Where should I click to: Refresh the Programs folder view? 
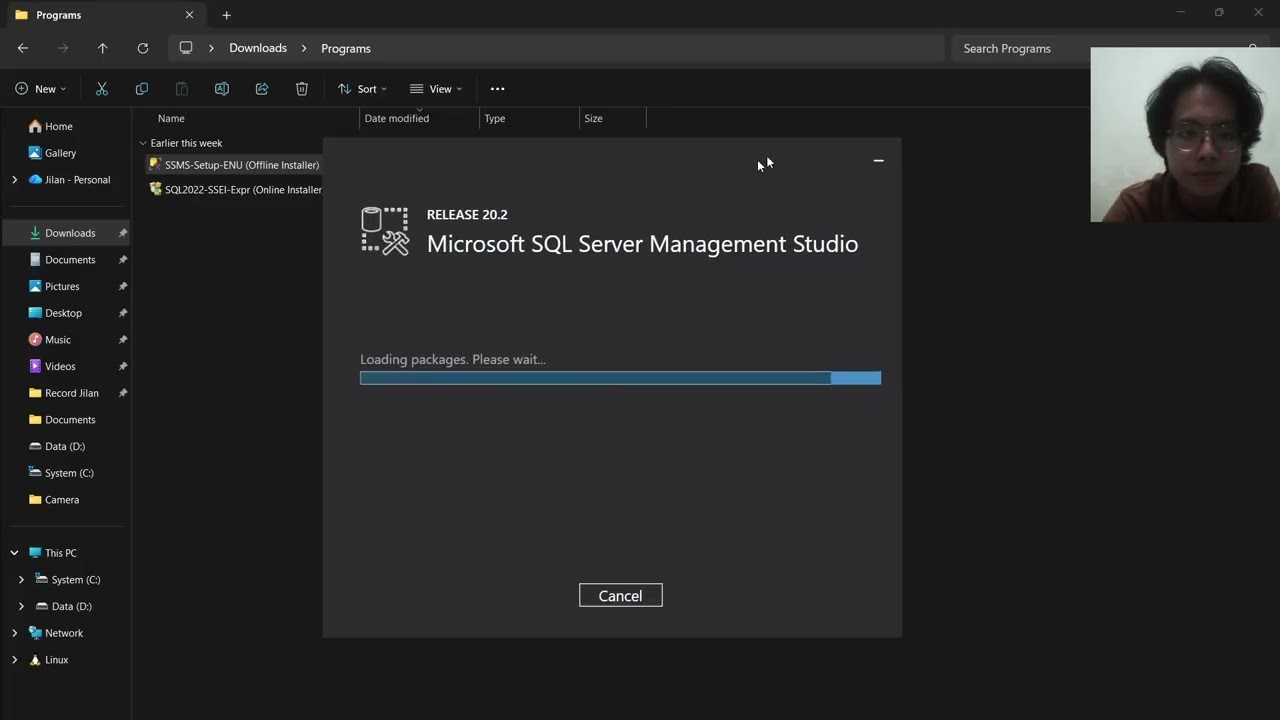[x=142, y=48]
